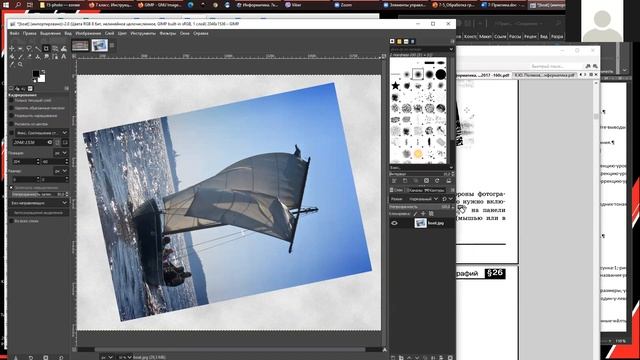640x360 pixels.
Task: Open the Size units dropdown
Action: pyautogui.click(x=61, y=171)
